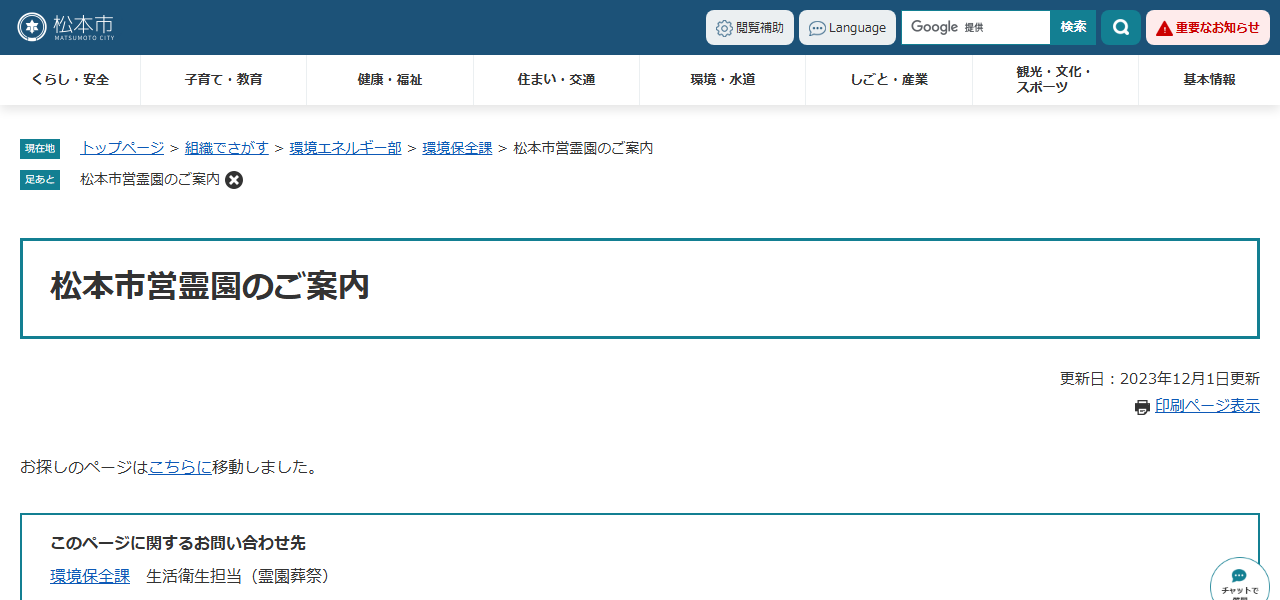1280x600 pixels.
Task: Open the 組織でさがす breadcrumb link
Action: (x=226, y=147)
